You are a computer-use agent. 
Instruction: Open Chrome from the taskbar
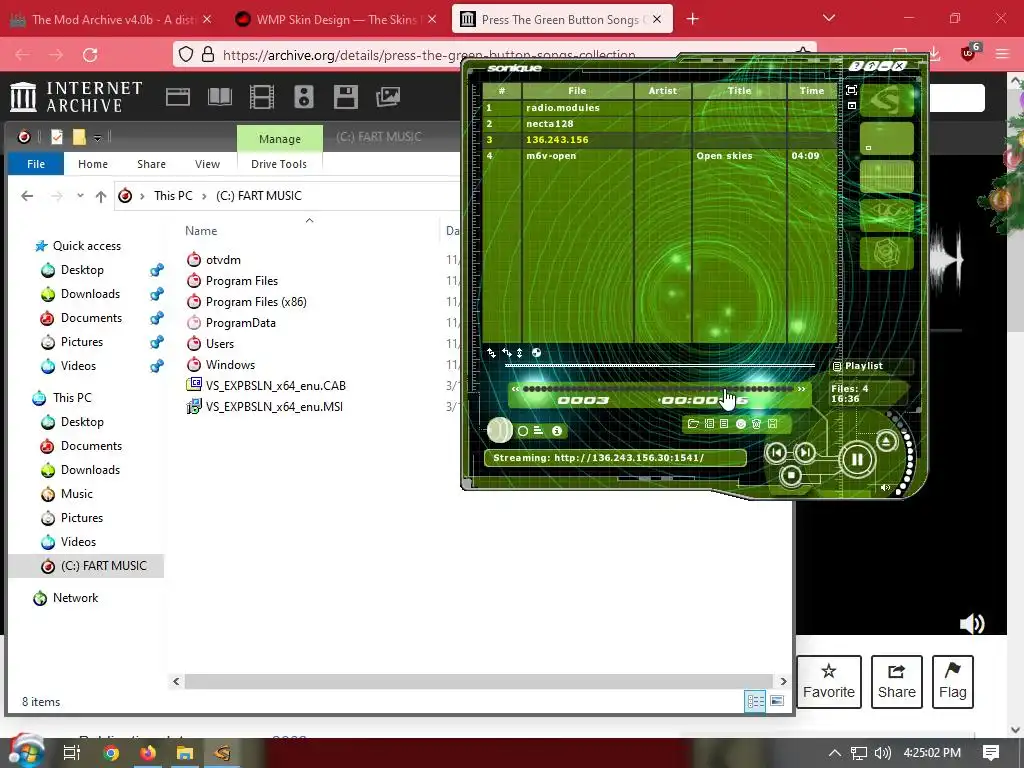click(111, 753)
